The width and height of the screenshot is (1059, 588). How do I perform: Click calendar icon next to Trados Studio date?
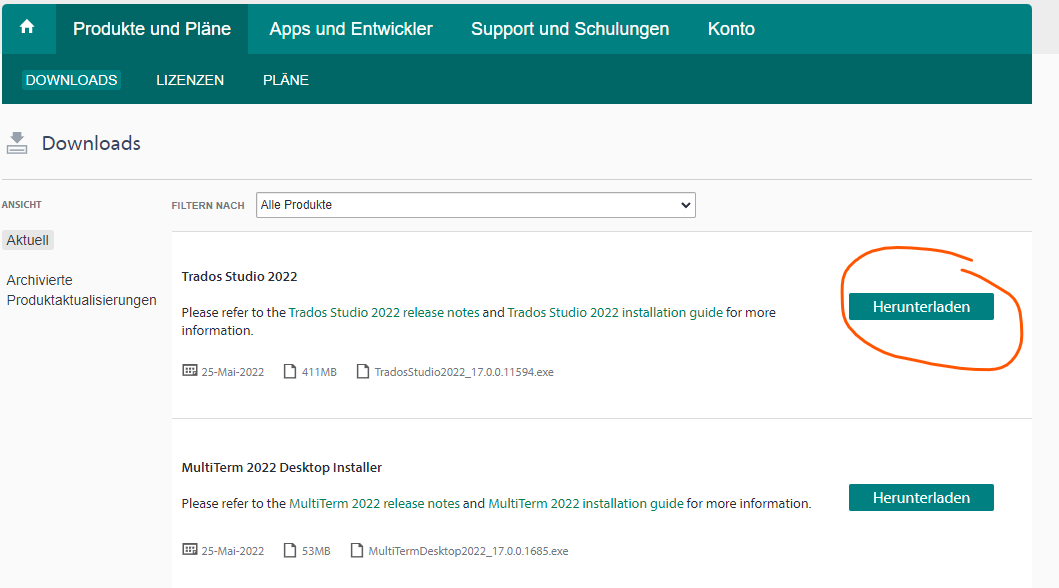190,371
